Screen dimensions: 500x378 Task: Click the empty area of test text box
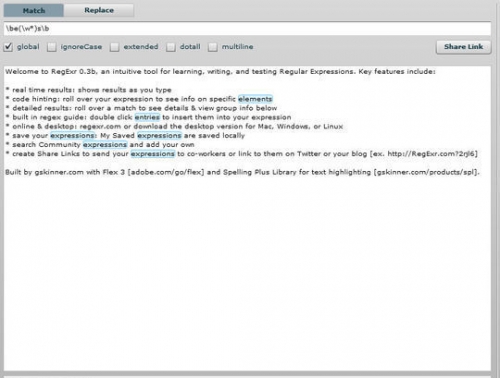pos(247,273)
